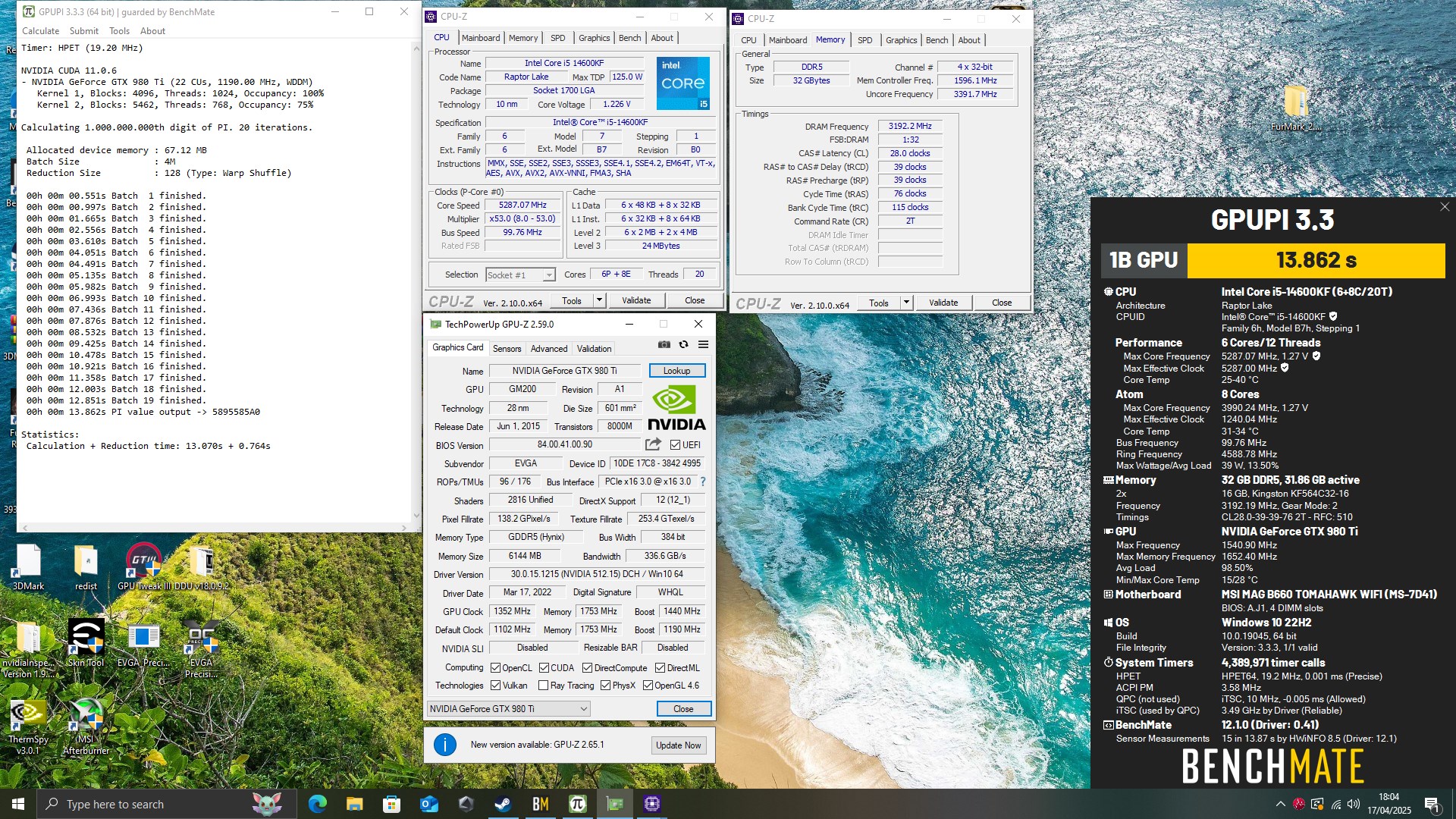Launch ThermSpy v3.0.1 shortcut
The image size is (1456, 819).
28,726
